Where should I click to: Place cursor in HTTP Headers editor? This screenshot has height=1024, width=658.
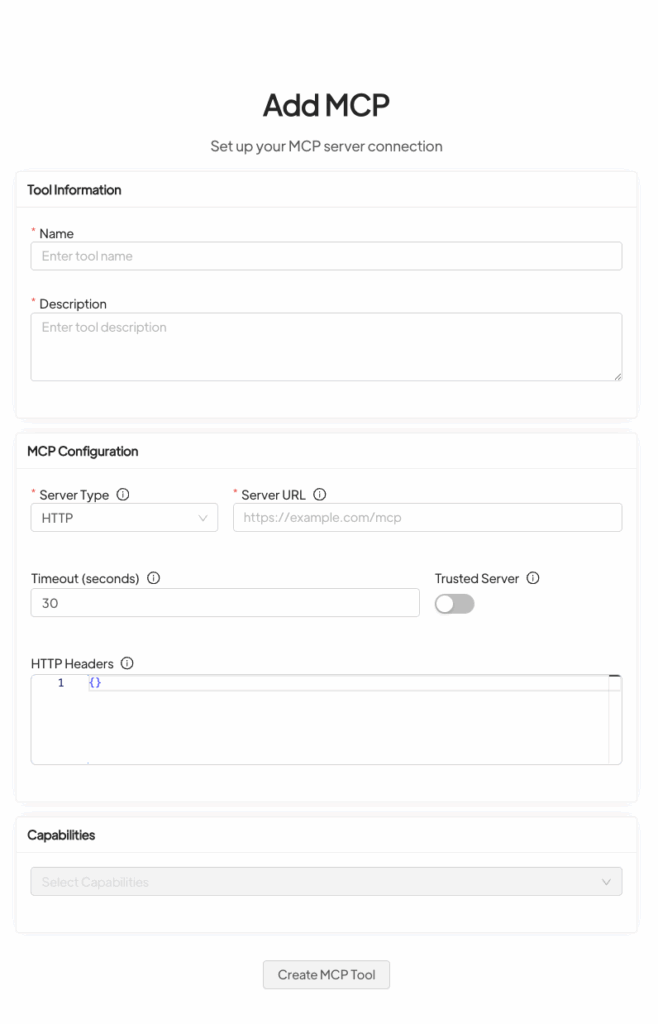(340, 720)
